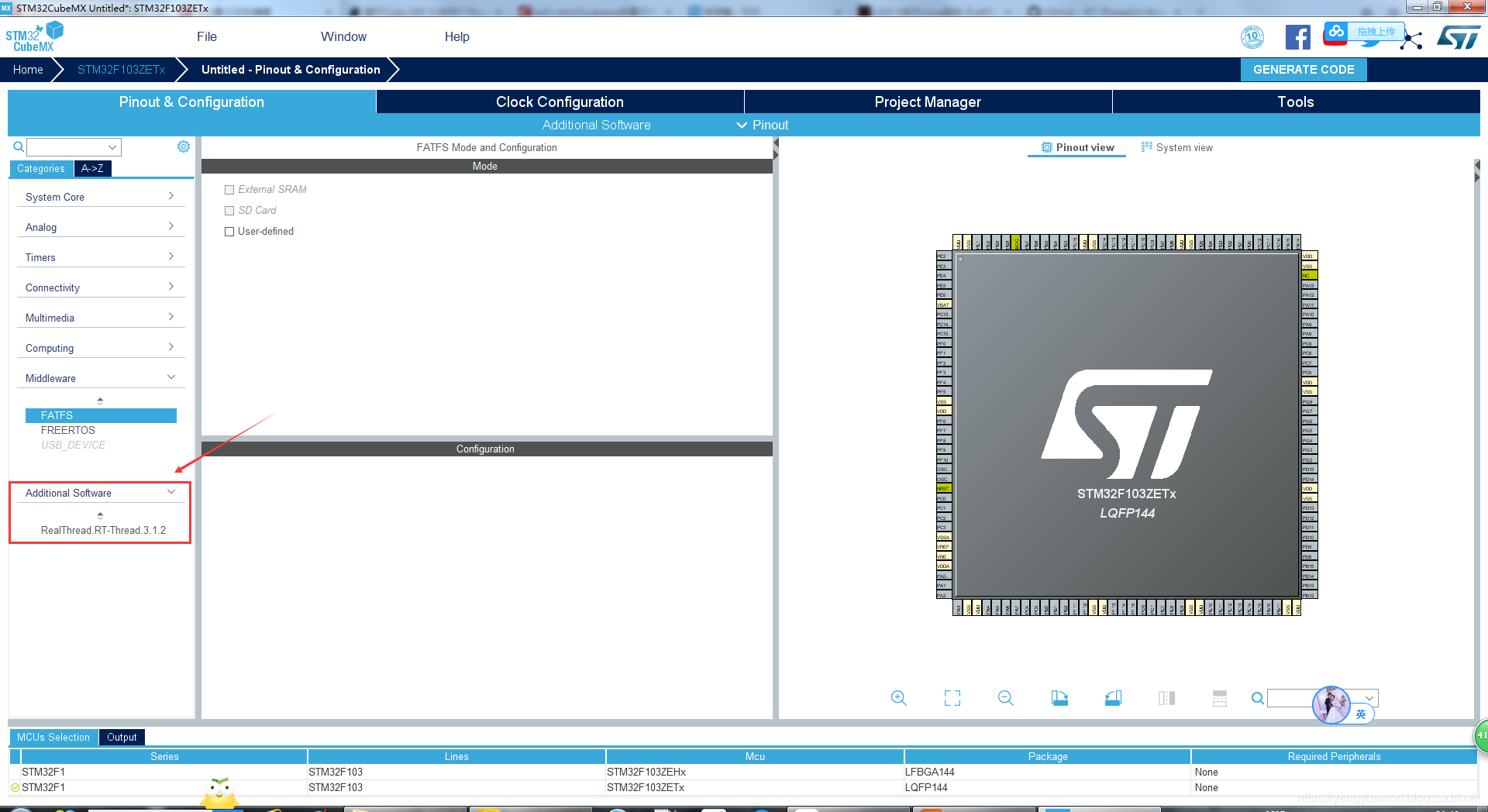Rotate the chip counter-clockwise
The height and width of the screenshot is (812, 1488).
click(1113, 698)
